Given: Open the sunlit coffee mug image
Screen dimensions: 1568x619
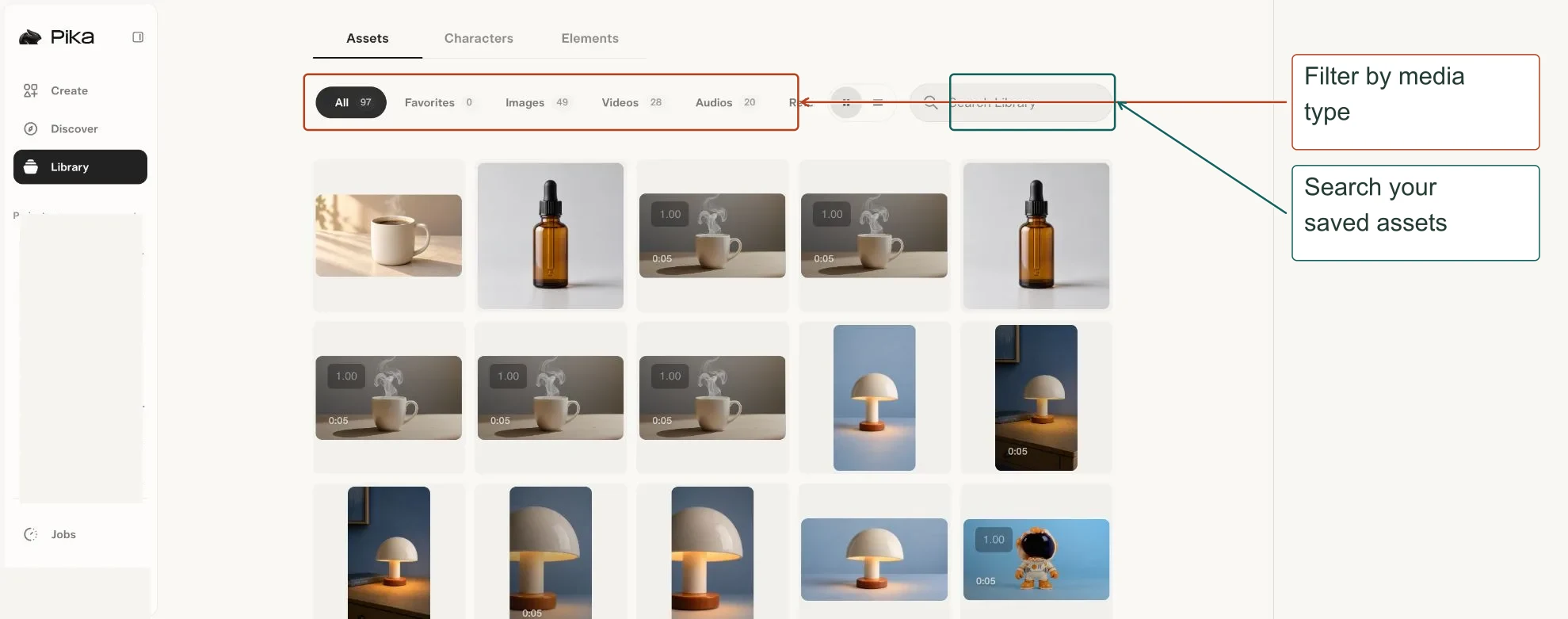Looking at the screenshot, I should pyautogui.click(x=389, y=235).
